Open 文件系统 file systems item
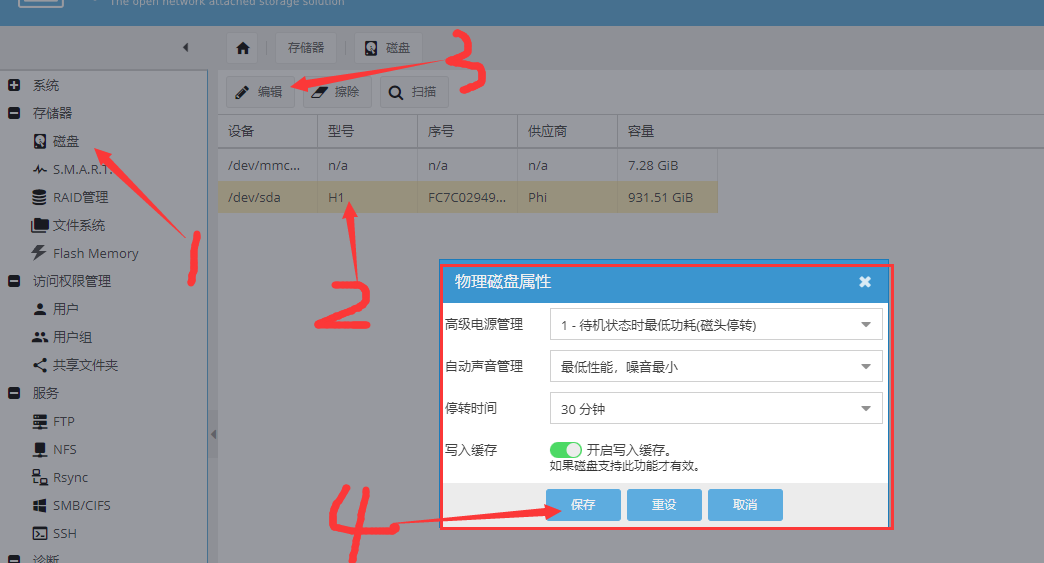 click(68, 226)
